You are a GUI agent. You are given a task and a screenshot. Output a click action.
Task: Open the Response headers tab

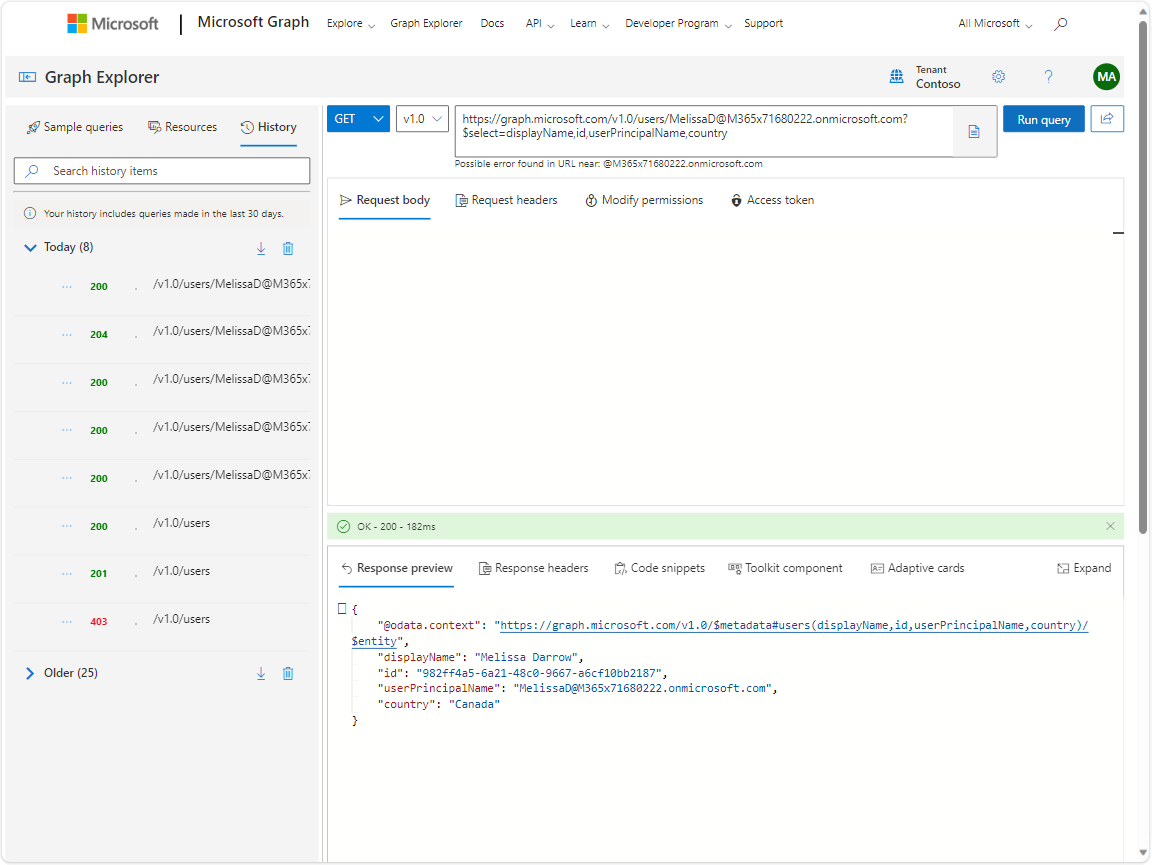click(533, 568)
